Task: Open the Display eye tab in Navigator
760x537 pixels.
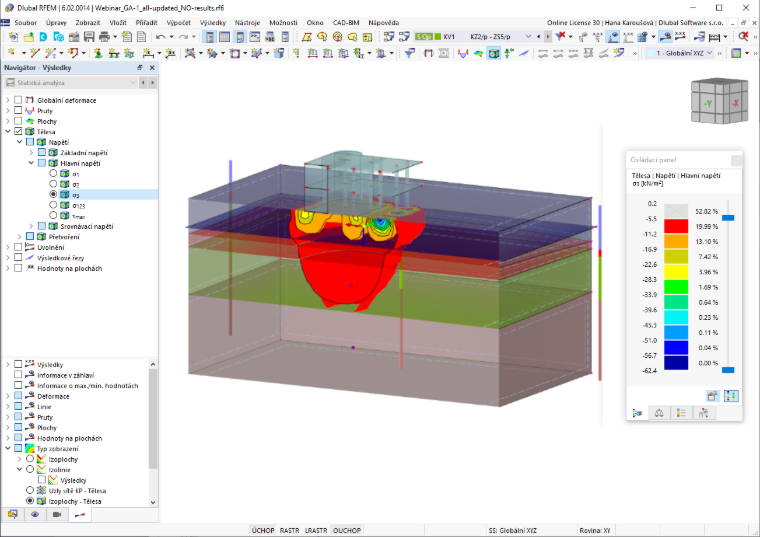Action: 34,514
